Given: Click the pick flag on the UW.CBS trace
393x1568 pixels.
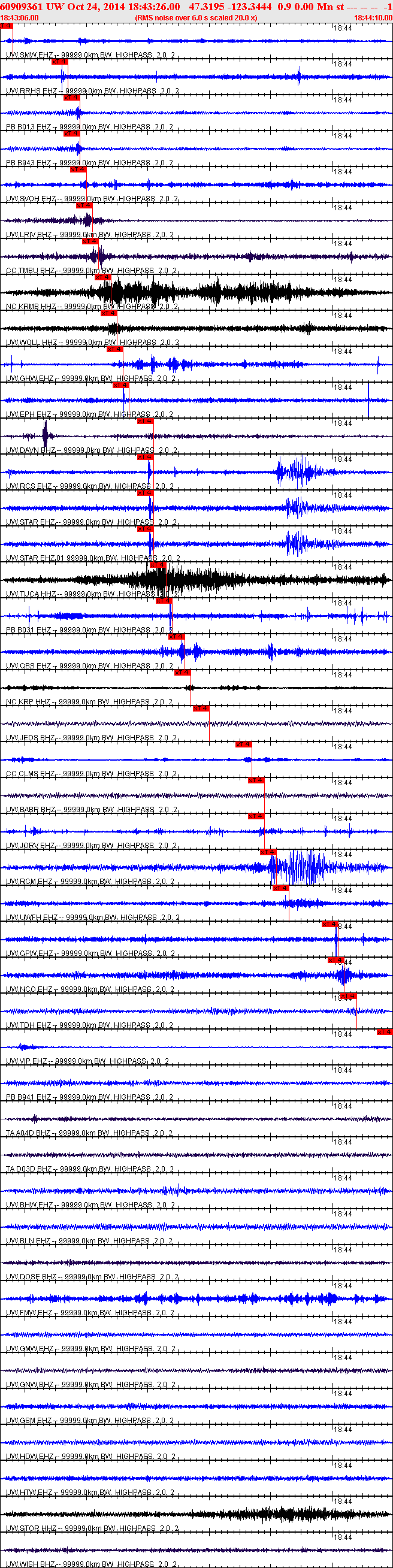Looking at the screenshot, I should click(175, 636).
